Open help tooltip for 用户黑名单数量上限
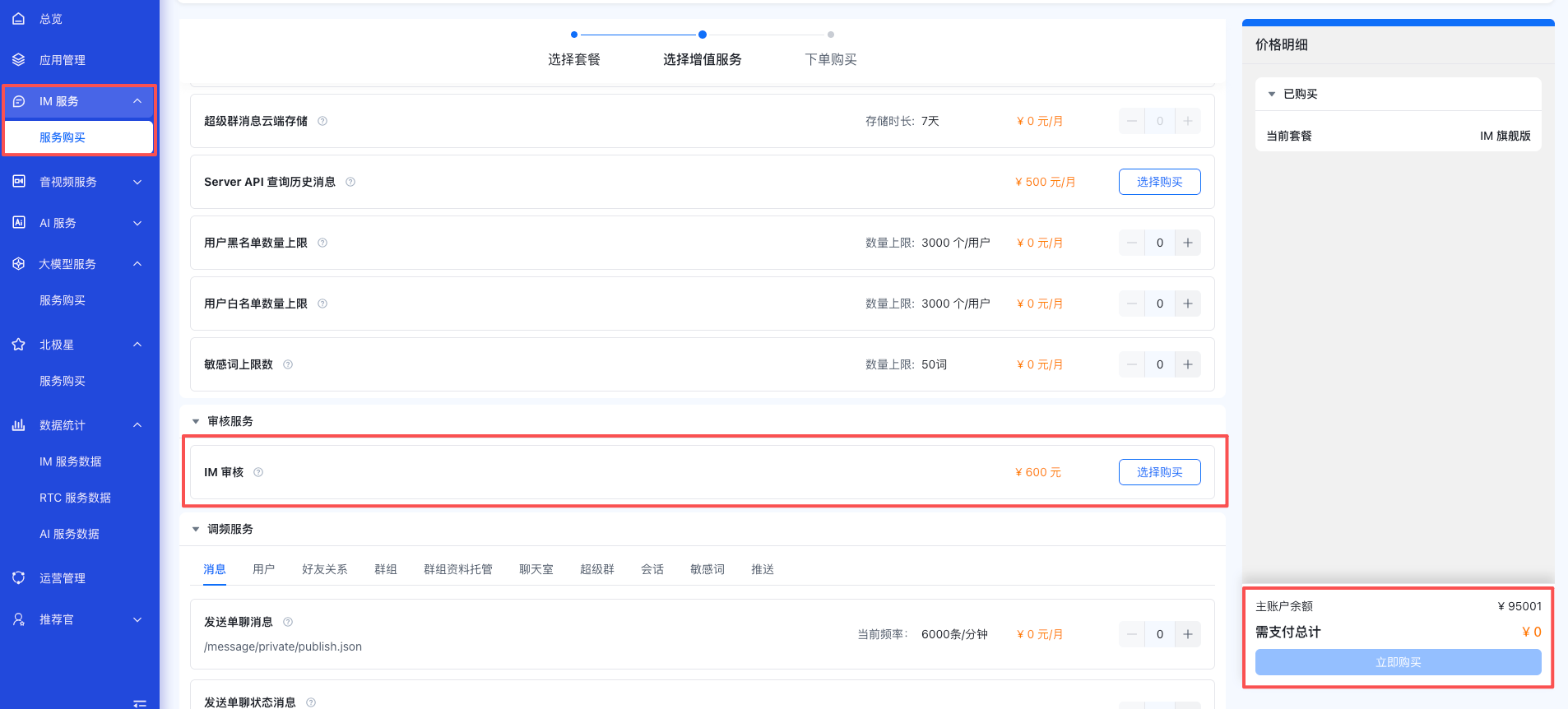Viewport: 1568px width, 709px height. point(322,243)
